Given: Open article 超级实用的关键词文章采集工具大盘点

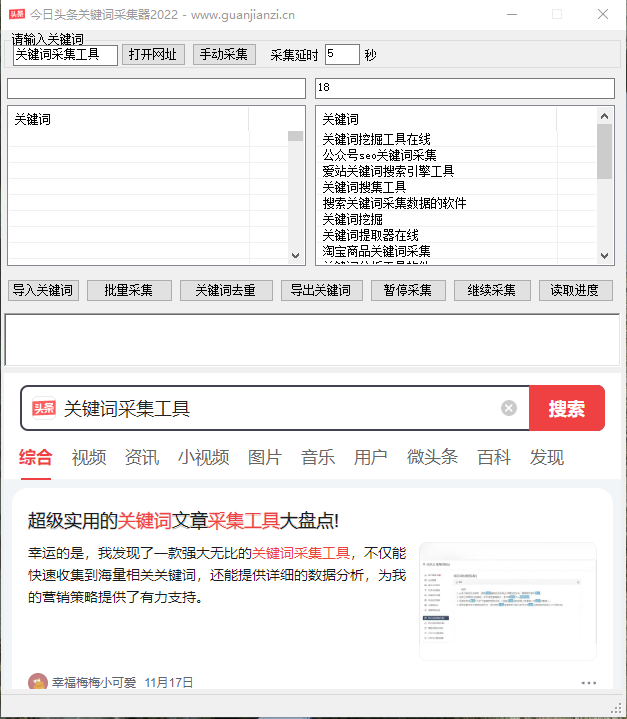Looking at the screenshot, I should [x=183, y=521].
